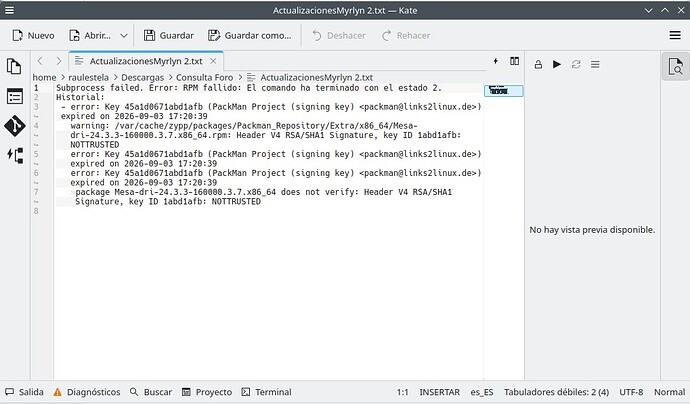
Task: Toggle the document preview sidebar icon
Action: (675, 66)
